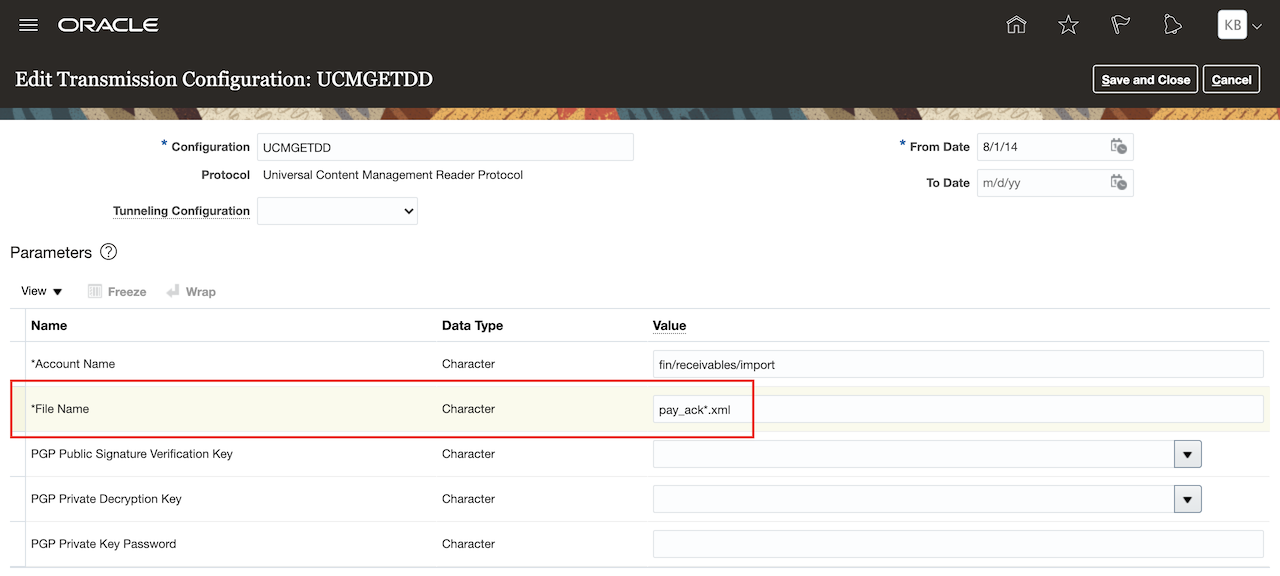Open the KB user account menu
The height and width of the screenshot is (576, 1280).
(x=1239, y=25)
